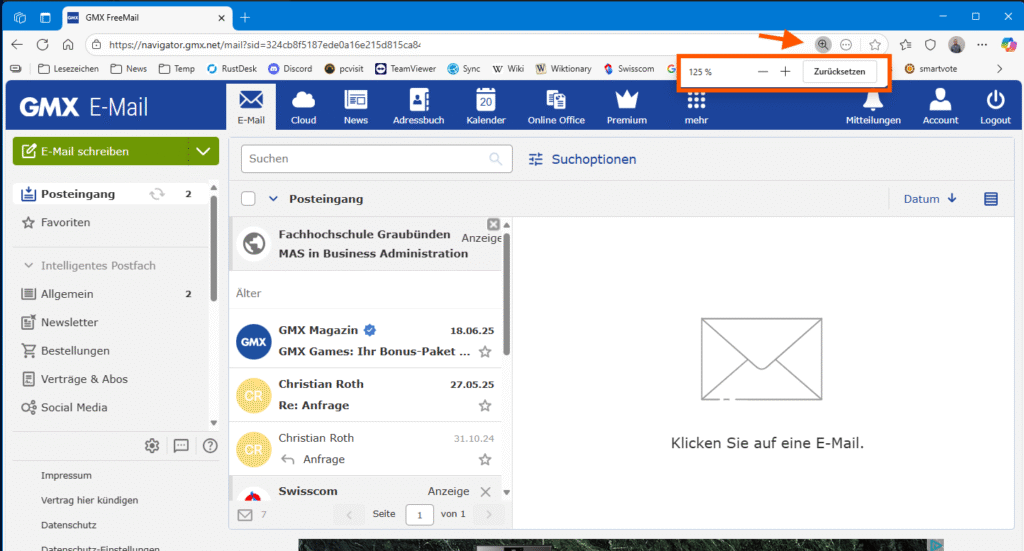Click the help question mark icon
1024x551 pixels.
pyautogui.click(x=210, y=446)
